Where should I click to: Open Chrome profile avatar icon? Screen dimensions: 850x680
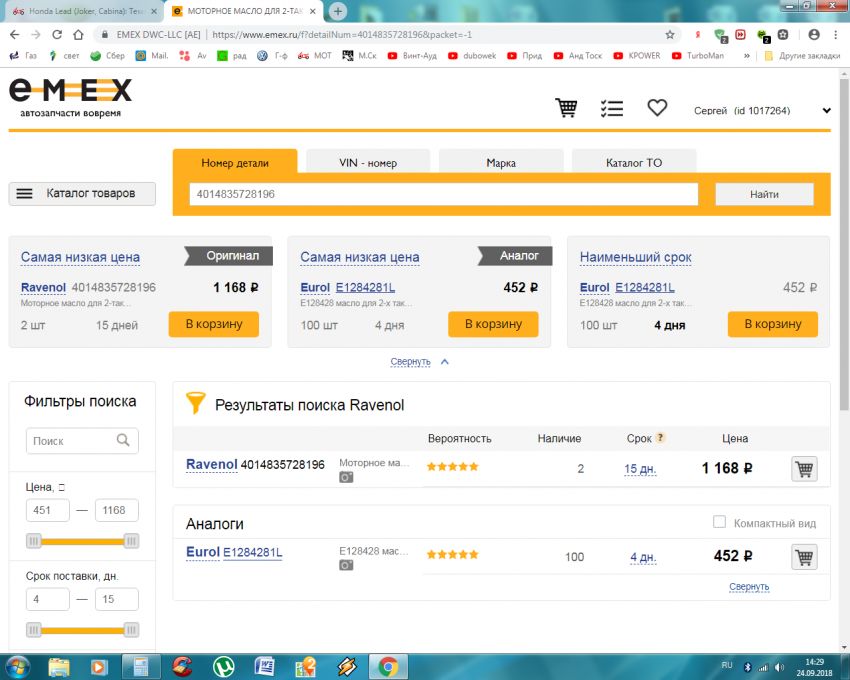tap(814, 35)
